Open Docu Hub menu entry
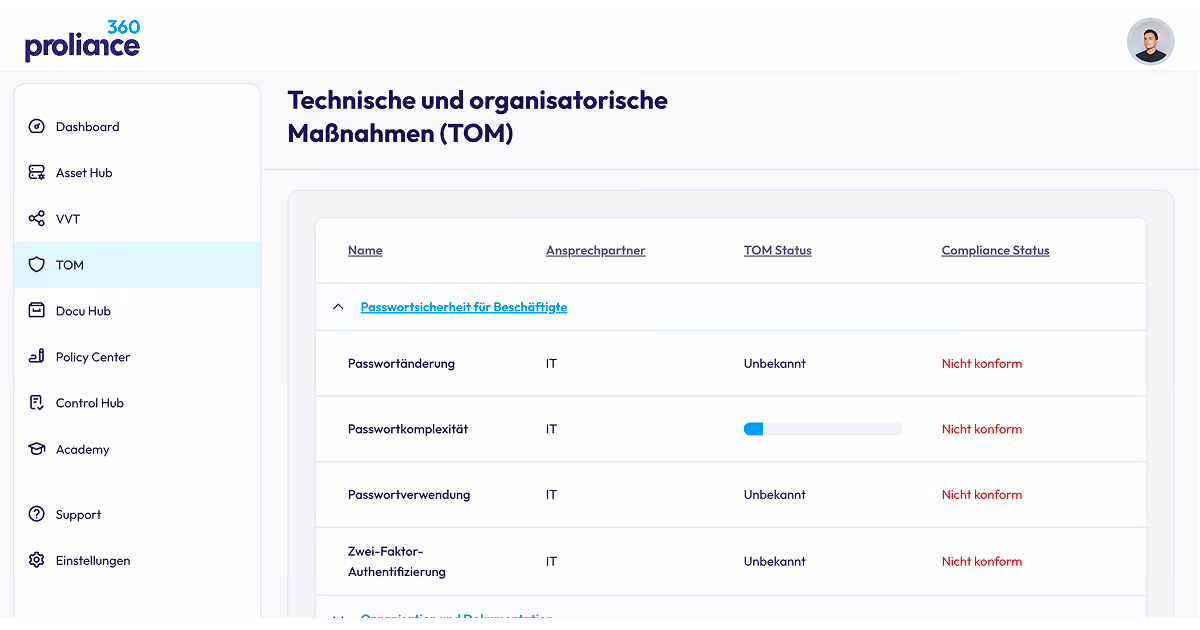 pos(137,311)
